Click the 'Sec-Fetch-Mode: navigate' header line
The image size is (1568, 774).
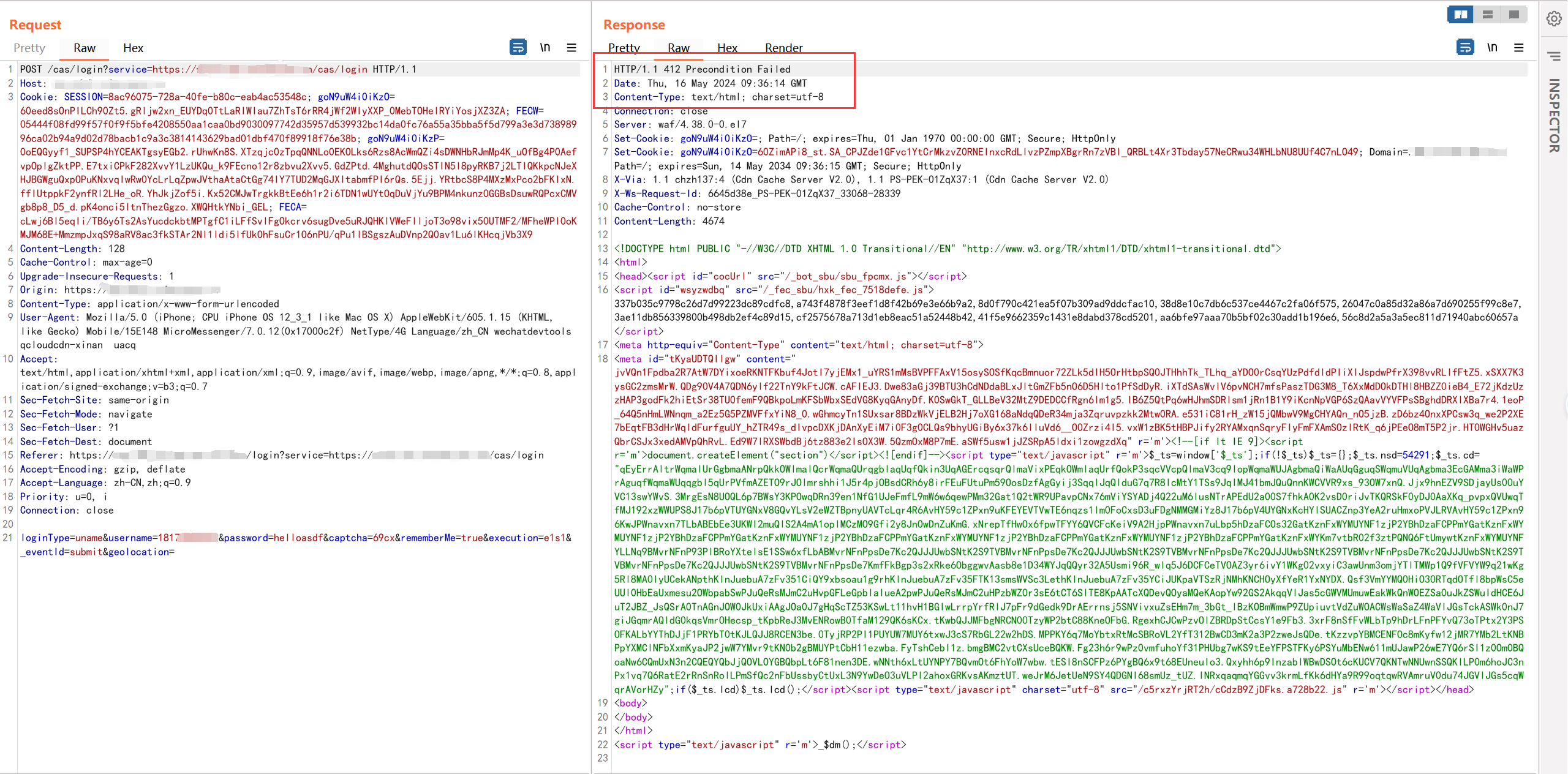tap(86, 414)
